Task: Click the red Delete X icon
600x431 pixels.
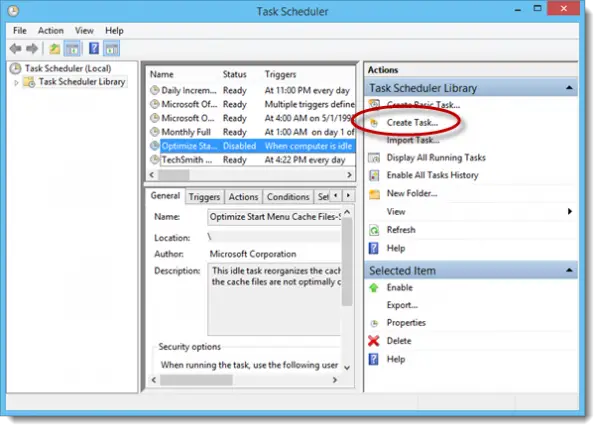Action: tap(375, 341)
